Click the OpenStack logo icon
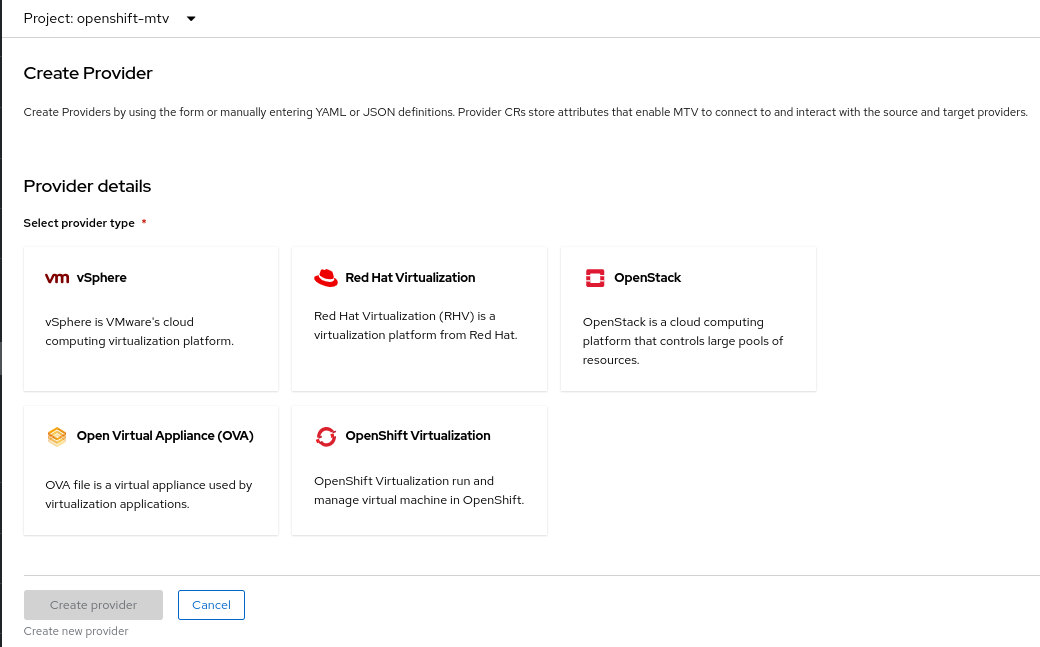The height and width of the screenshot is (647, 1040). coord(594,278)
